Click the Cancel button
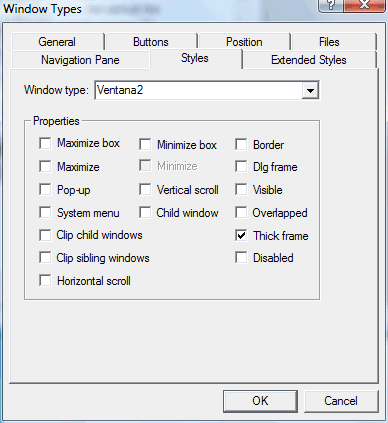This screenshot has height=423, width=388. (341, 401)
